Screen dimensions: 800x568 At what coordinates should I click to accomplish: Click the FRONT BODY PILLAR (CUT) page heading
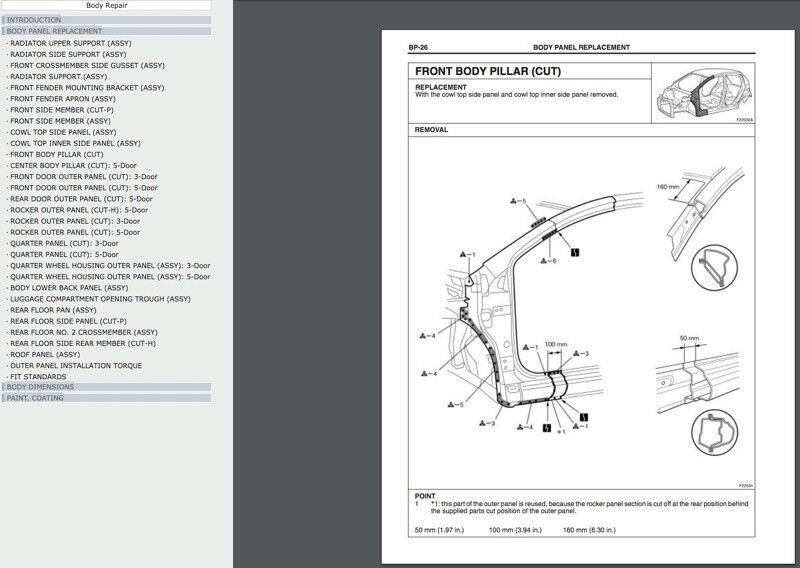(x=489, y=72)
